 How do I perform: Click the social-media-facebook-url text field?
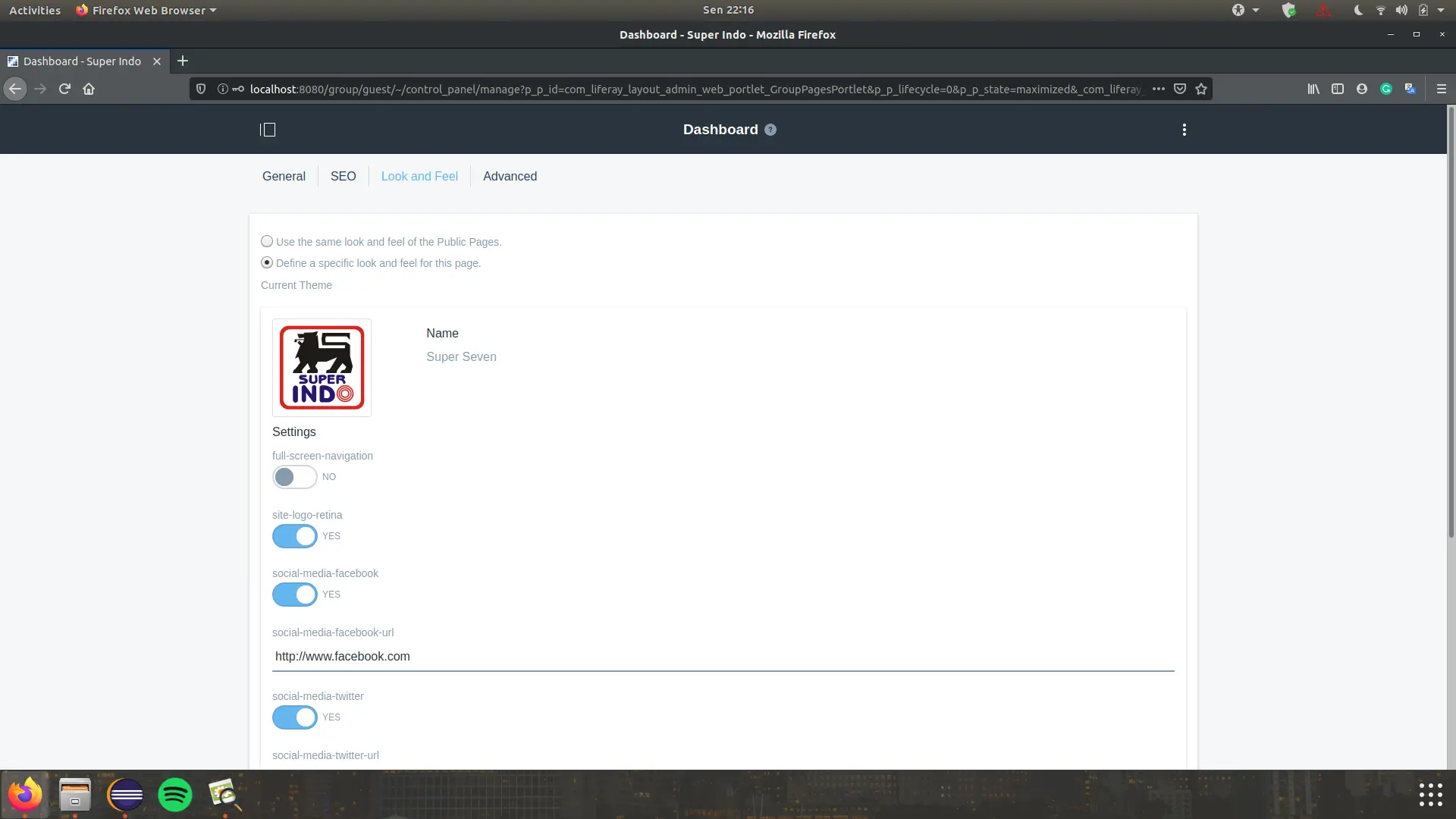pos(723,657)
